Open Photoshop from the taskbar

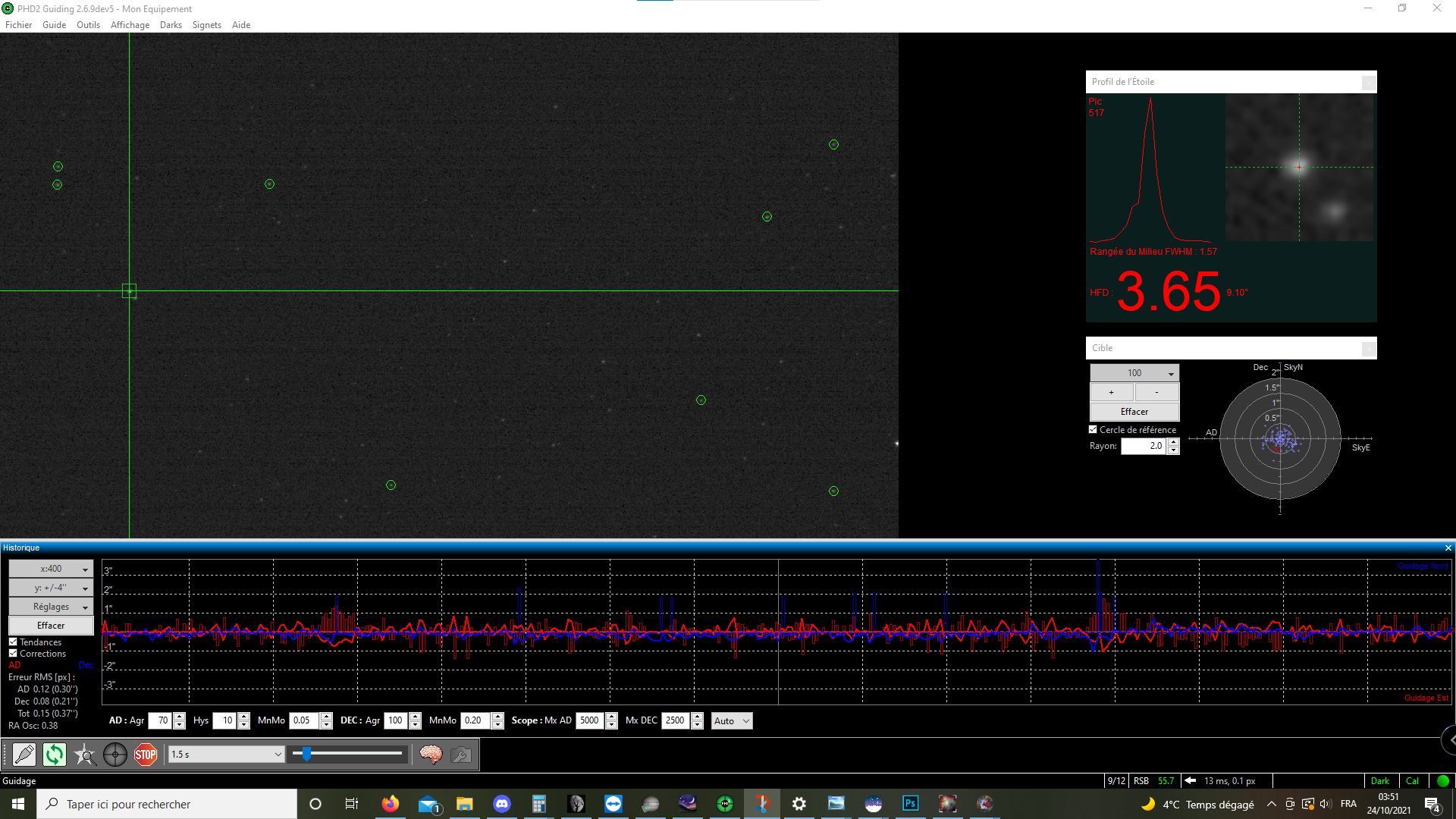click(x=911, y=804)
